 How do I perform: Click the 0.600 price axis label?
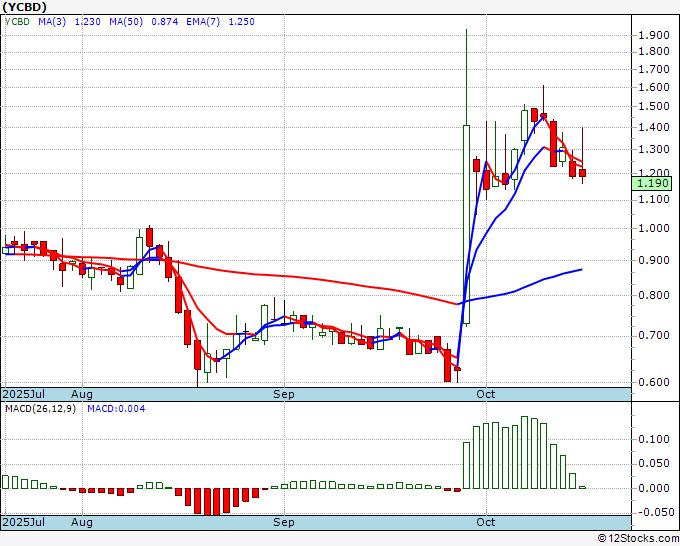(654, 383)
